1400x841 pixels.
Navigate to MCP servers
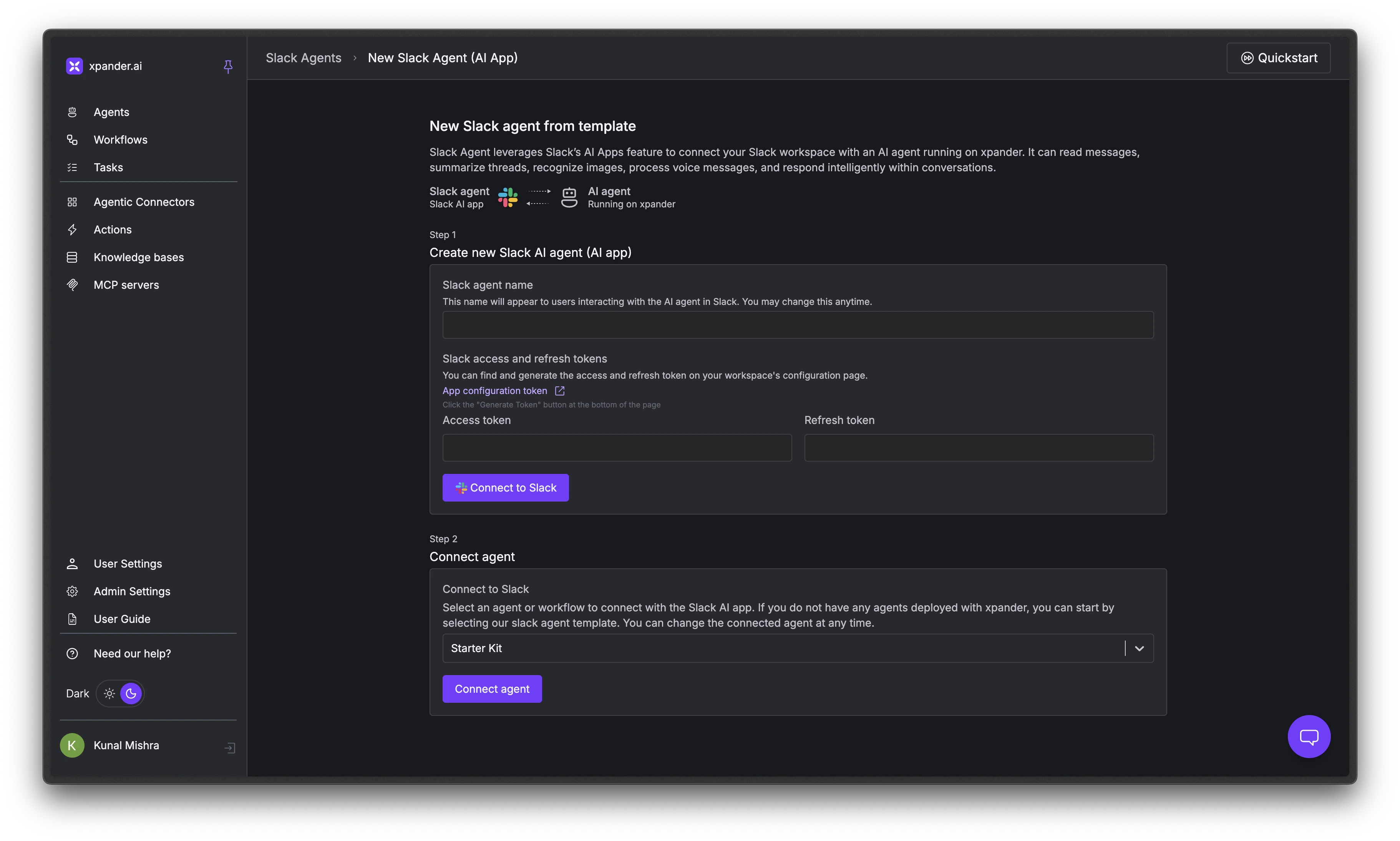[126, 285]
